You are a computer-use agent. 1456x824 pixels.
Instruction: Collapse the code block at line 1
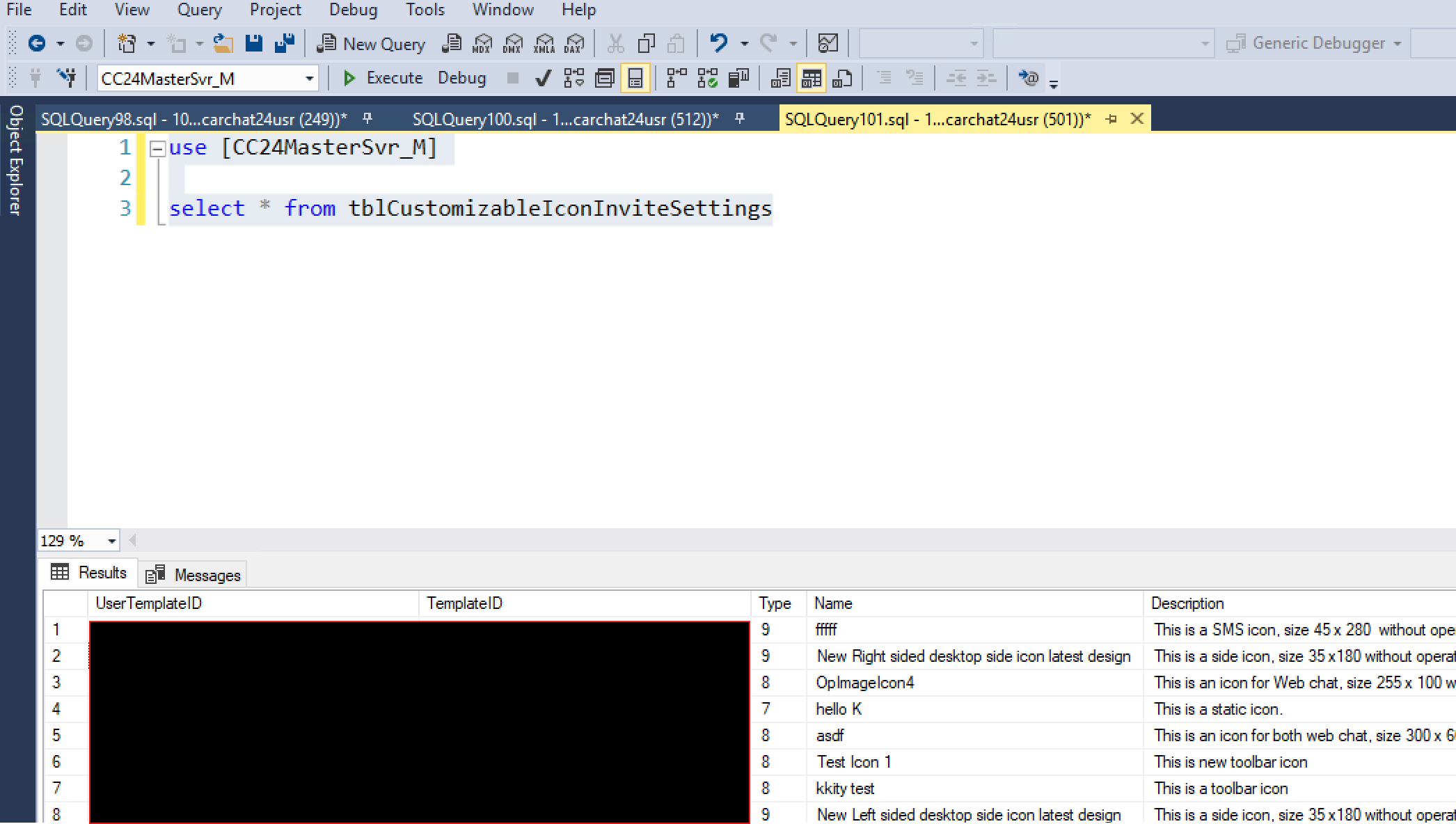[157, 148]
